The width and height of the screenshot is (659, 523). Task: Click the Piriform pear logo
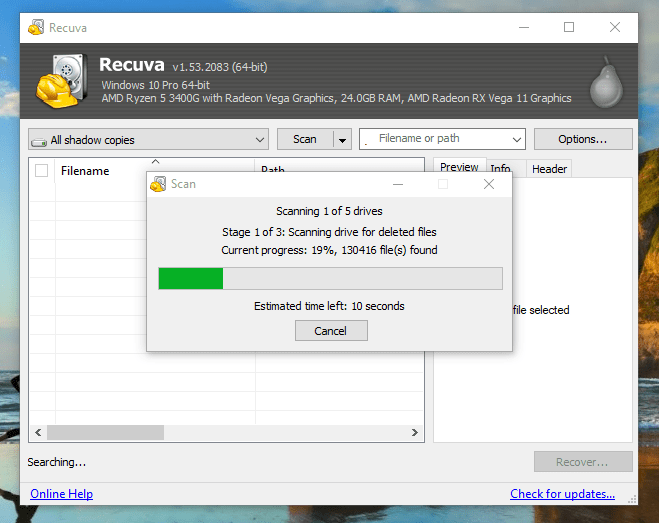coord(606,82)
